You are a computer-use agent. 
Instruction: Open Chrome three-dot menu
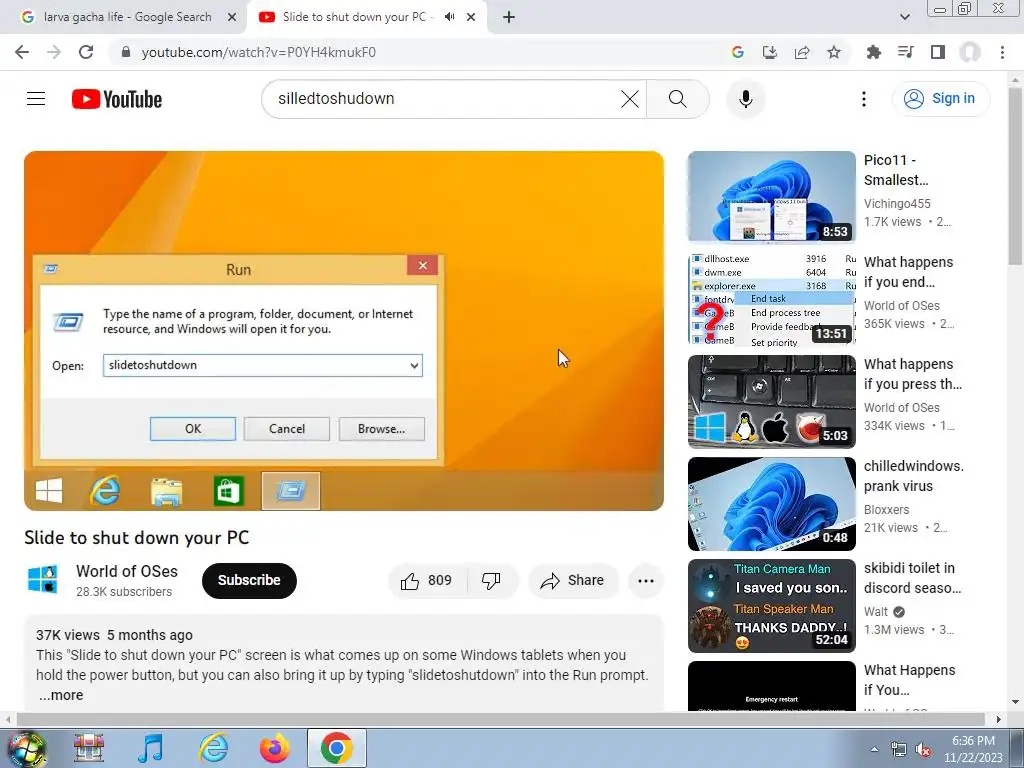coord(1002,52)
